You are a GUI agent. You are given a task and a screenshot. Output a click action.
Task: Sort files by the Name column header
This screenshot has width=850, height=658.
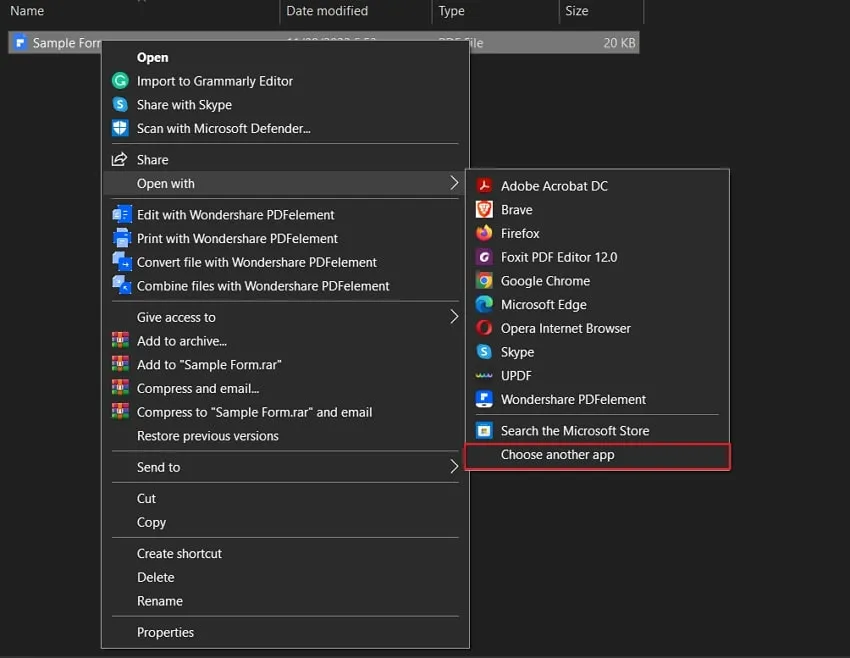click(27, 11)
